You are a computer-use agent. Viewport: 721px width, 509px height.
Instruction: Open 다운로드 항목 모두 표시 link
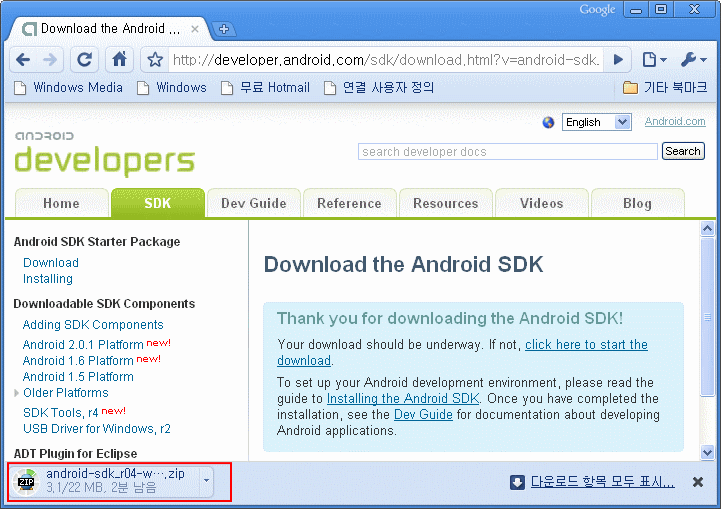point(603,481)
